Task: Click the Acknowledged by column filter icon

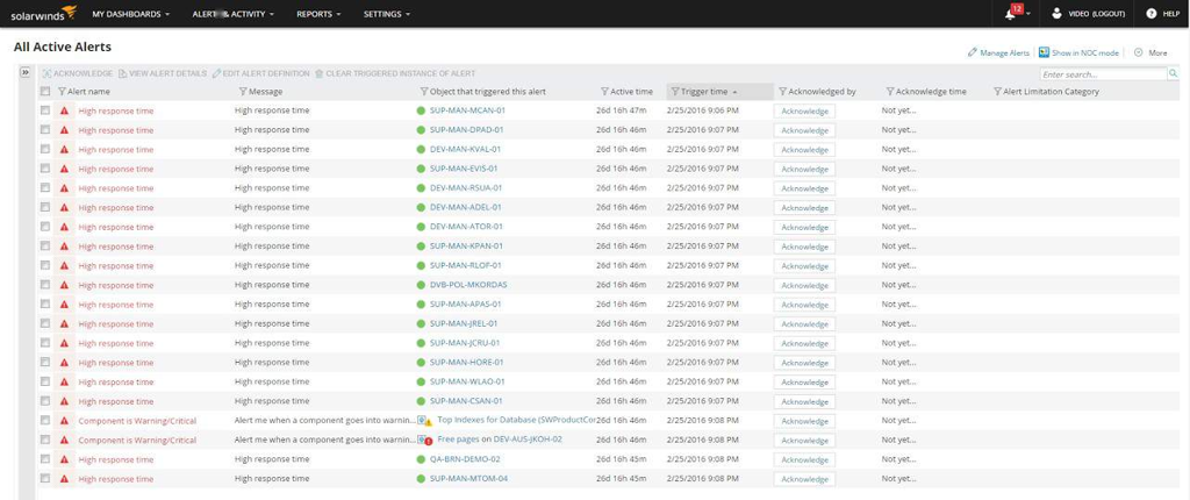Action: [783, 92]
